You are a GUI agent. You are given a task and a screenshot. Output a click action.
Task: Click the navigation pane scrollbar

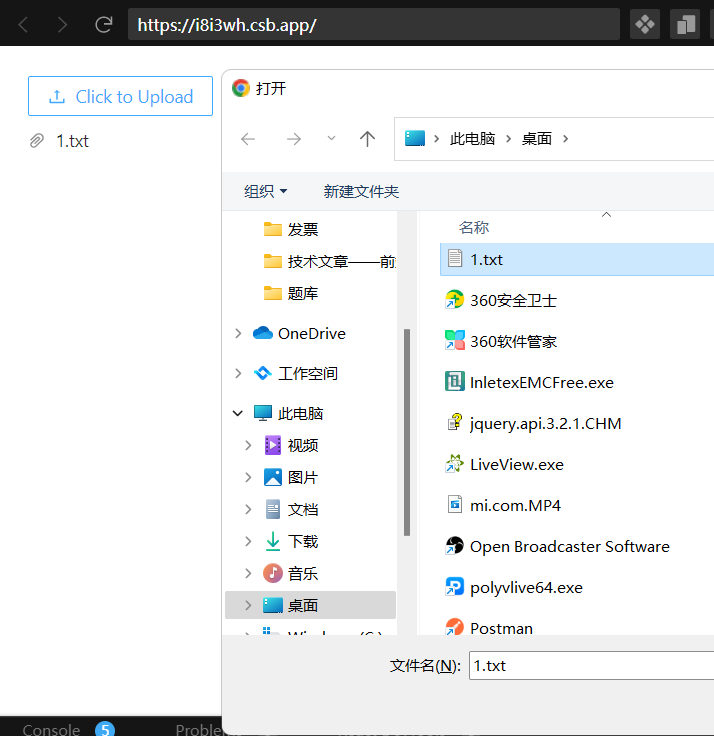[407, 432]
